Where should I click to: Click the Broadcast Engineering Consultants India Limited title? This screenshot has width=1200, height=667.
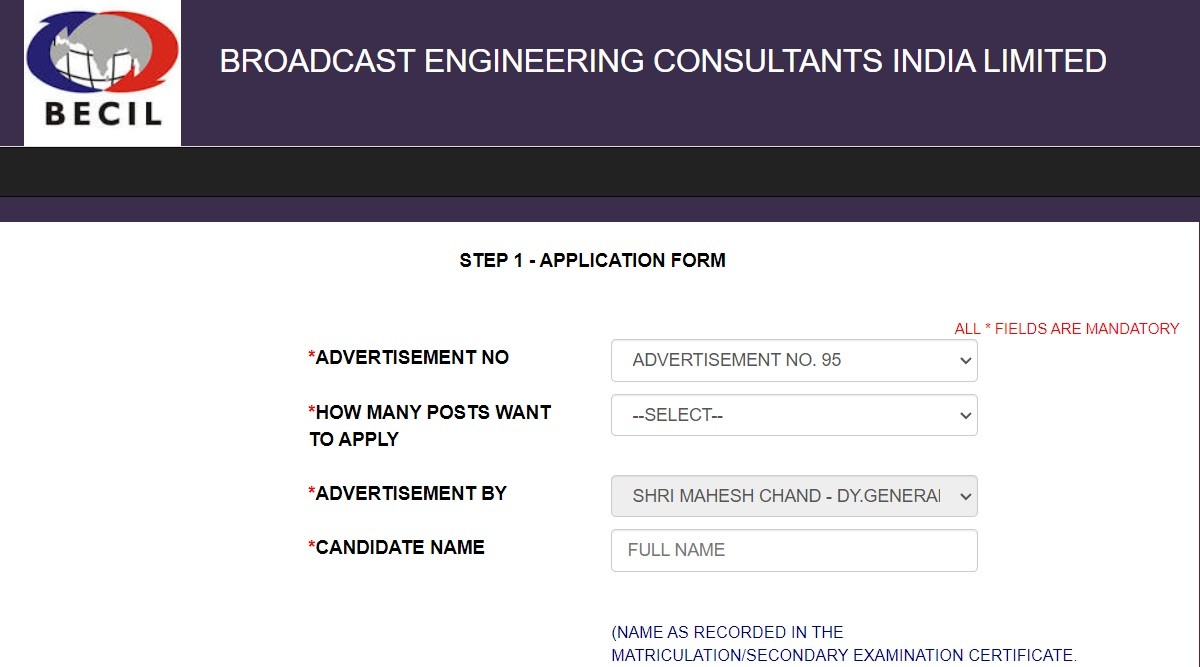tap(662, 61)
